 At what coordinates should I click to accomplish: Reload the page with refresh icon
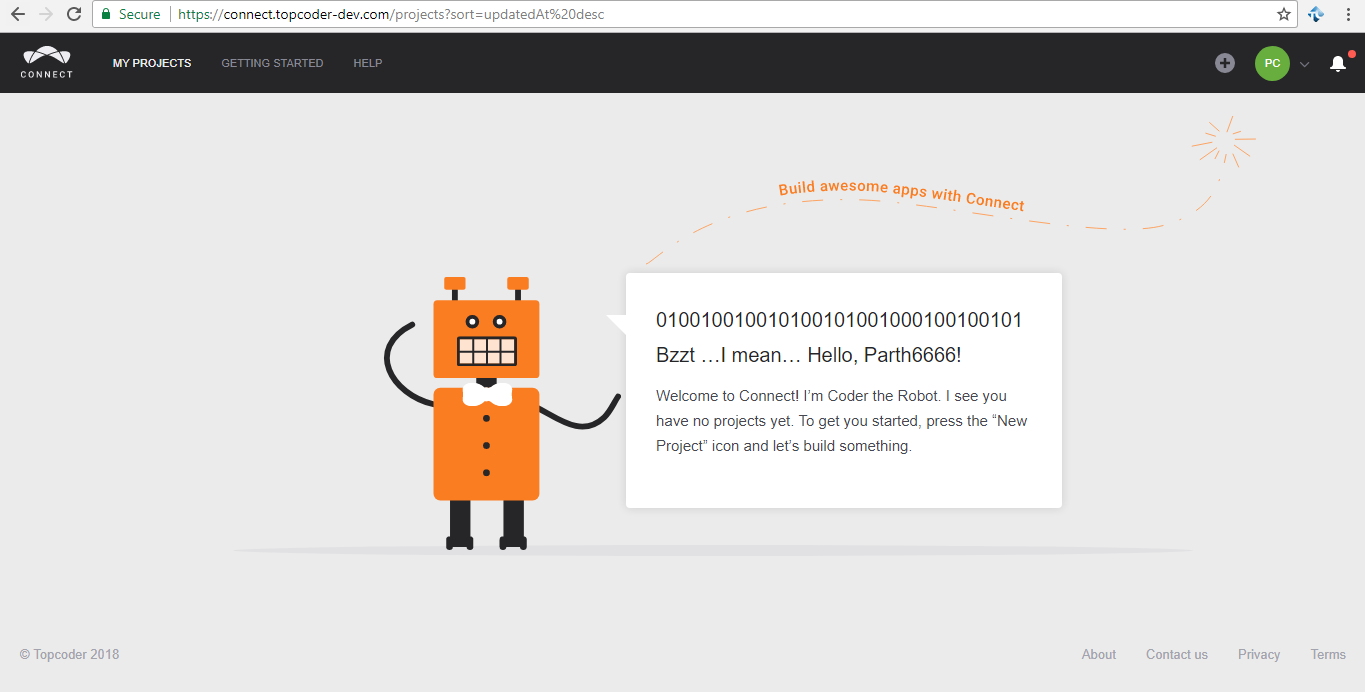[x=74, y=14]
